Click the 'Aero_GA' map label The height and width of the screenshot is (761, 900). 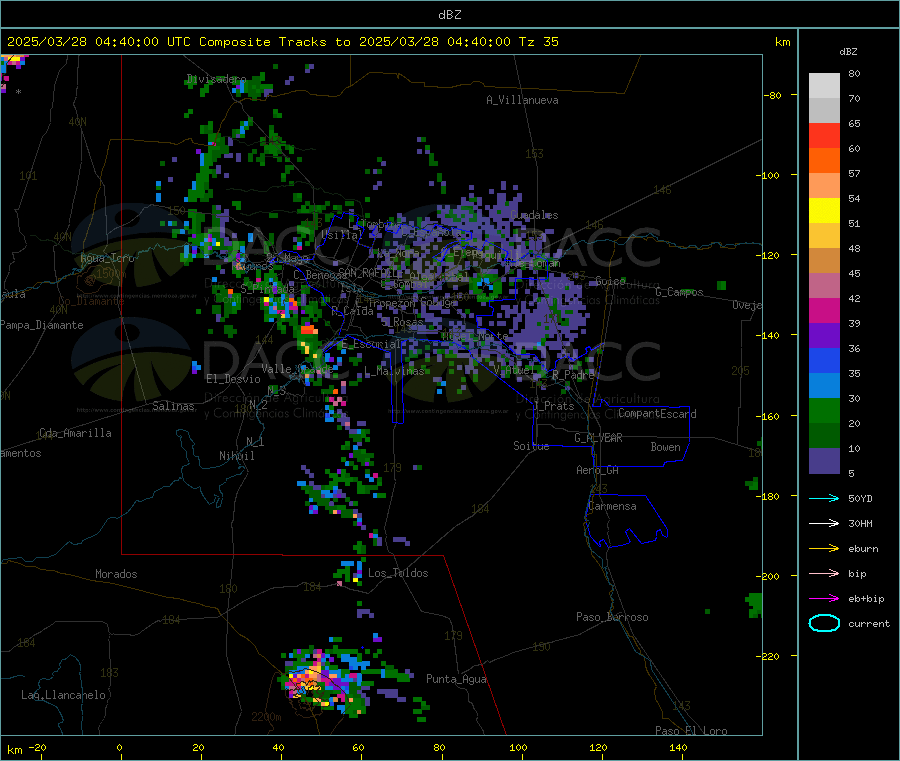(597, 470)
